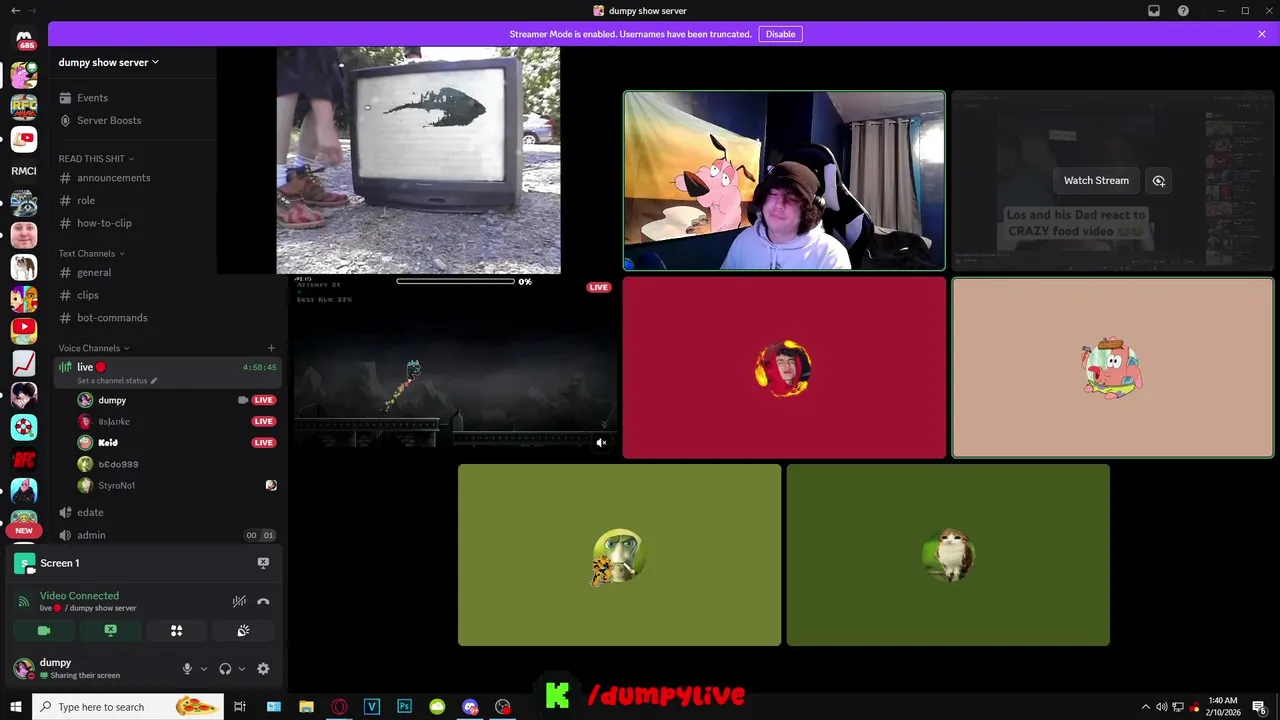
Task: Click Watch Stream button
Action: (1096, 181)
